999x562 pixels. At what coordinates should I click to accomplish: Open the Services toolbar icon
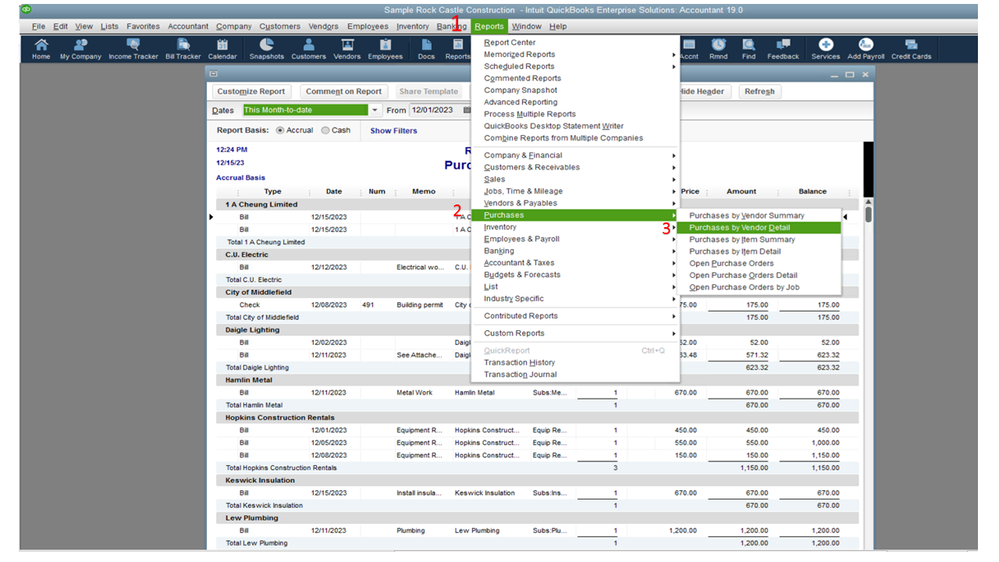point(826,49)
